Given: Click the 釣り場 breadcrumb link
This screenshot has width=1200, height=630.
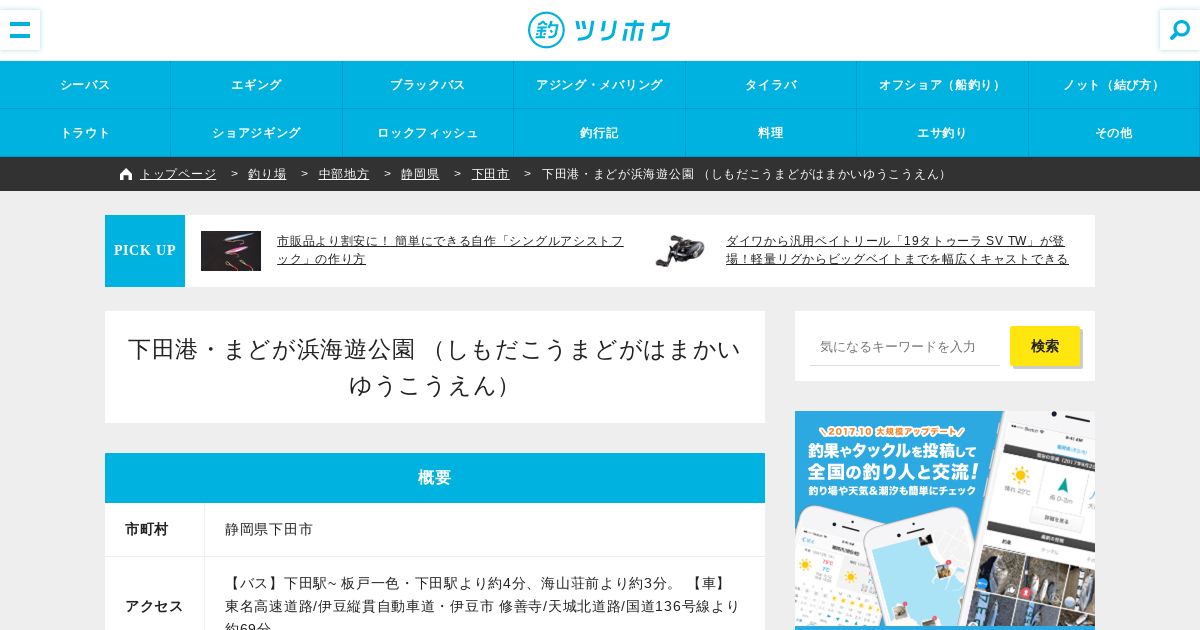Looking at the screenshot, I should [267, 174].
